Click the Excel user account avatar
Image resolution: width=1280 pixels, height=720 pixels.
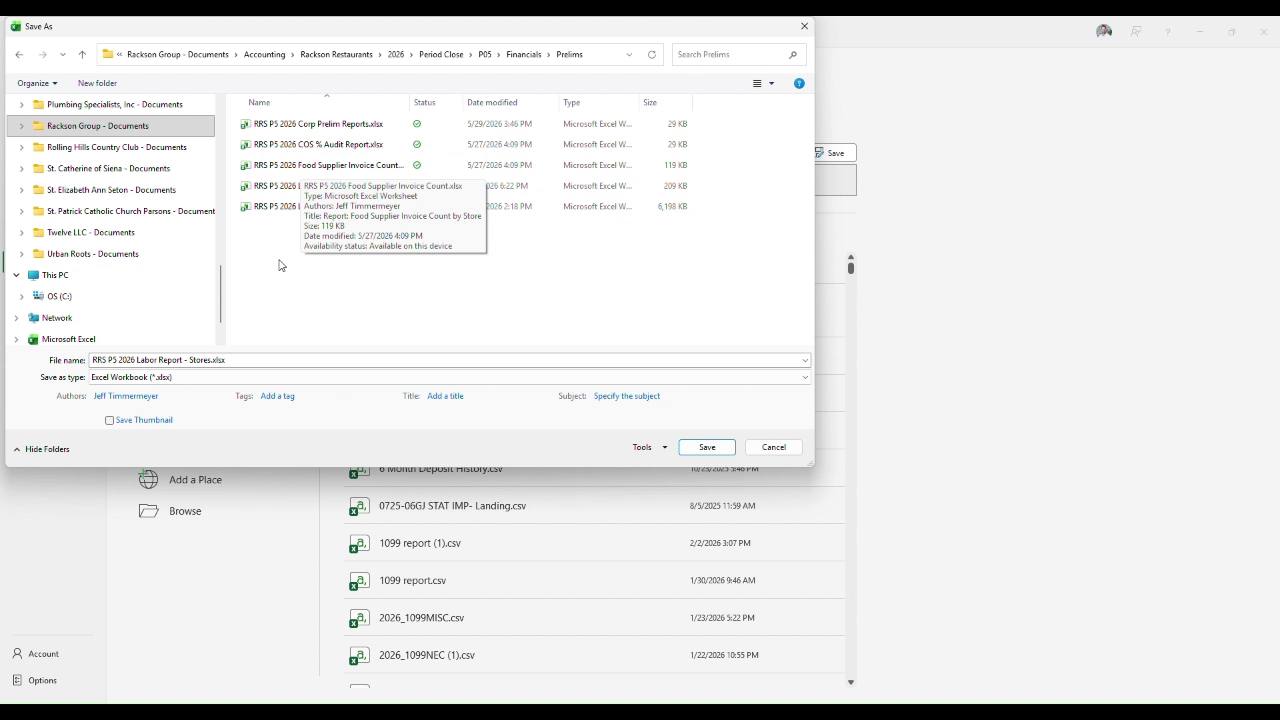(1104, 32)
